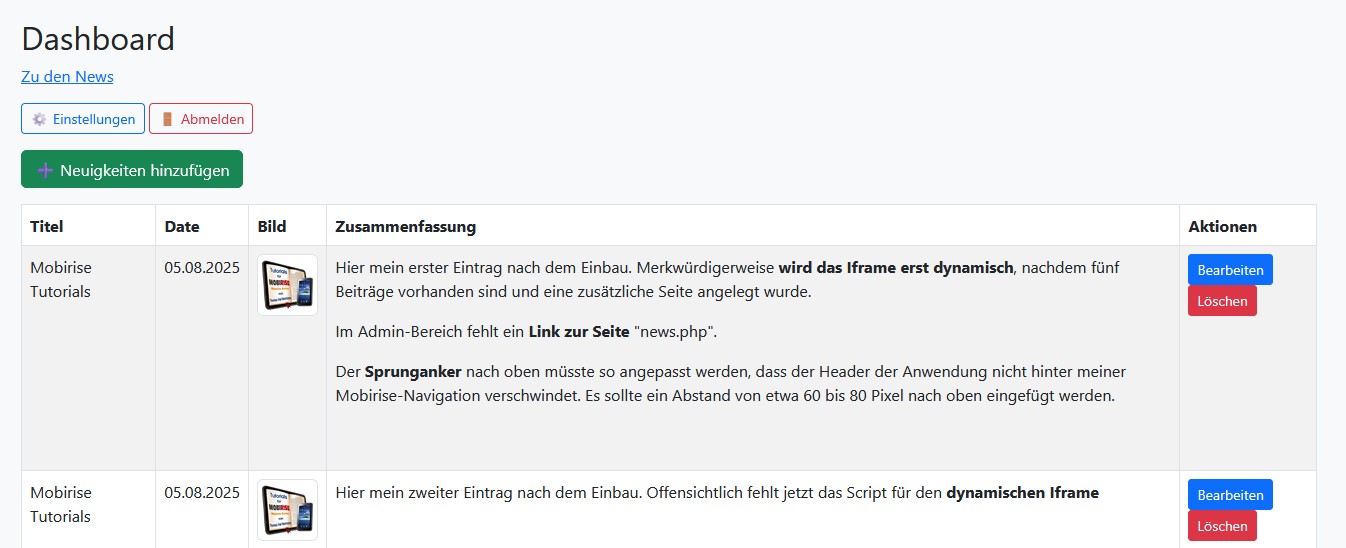1346x548 pixels.
Task: Open the second entry's thumbnail image
Action: (x=287, y=510)
